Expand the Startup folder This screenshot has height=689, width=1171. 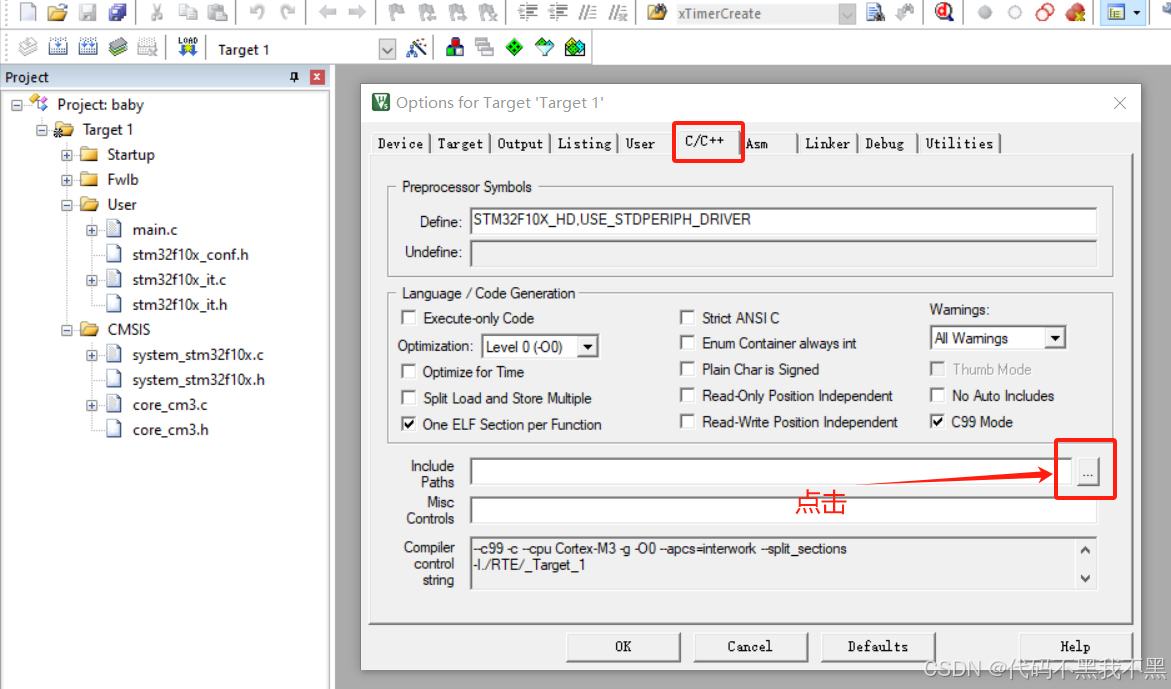66,155
